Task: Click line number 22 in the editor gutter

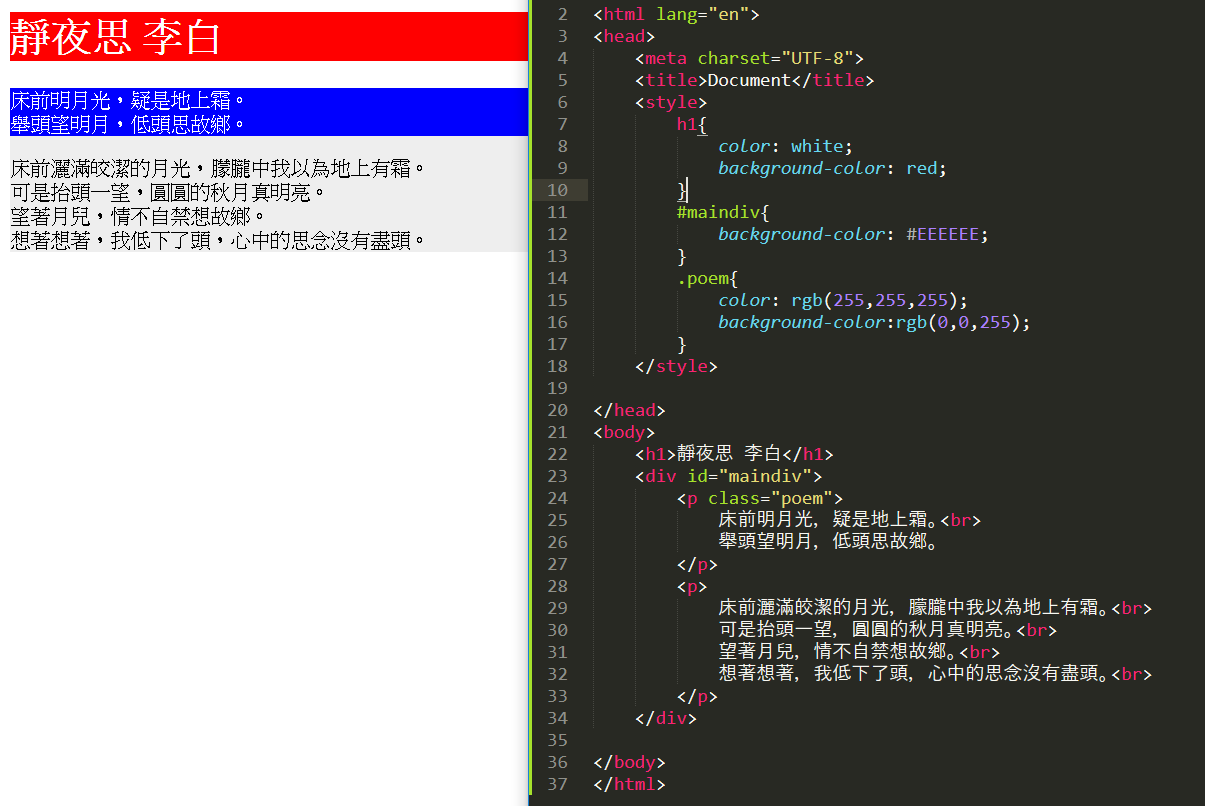Action: (x=557, y=454)
